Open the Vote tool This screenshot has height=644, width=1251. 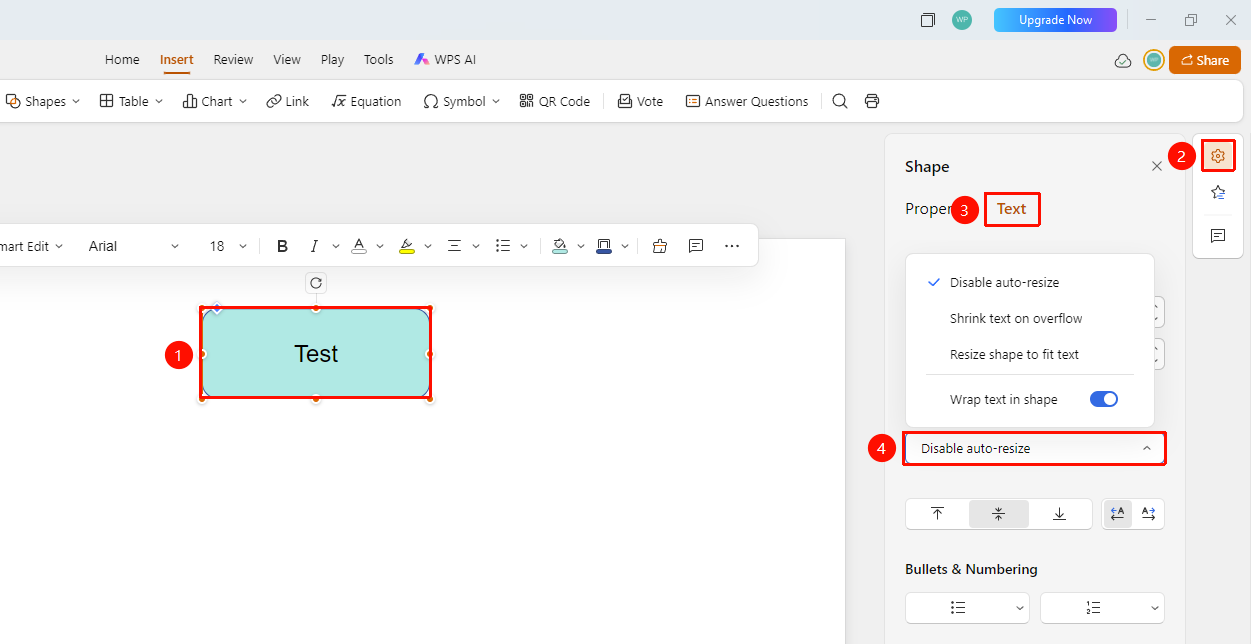(x=640, y=101)
